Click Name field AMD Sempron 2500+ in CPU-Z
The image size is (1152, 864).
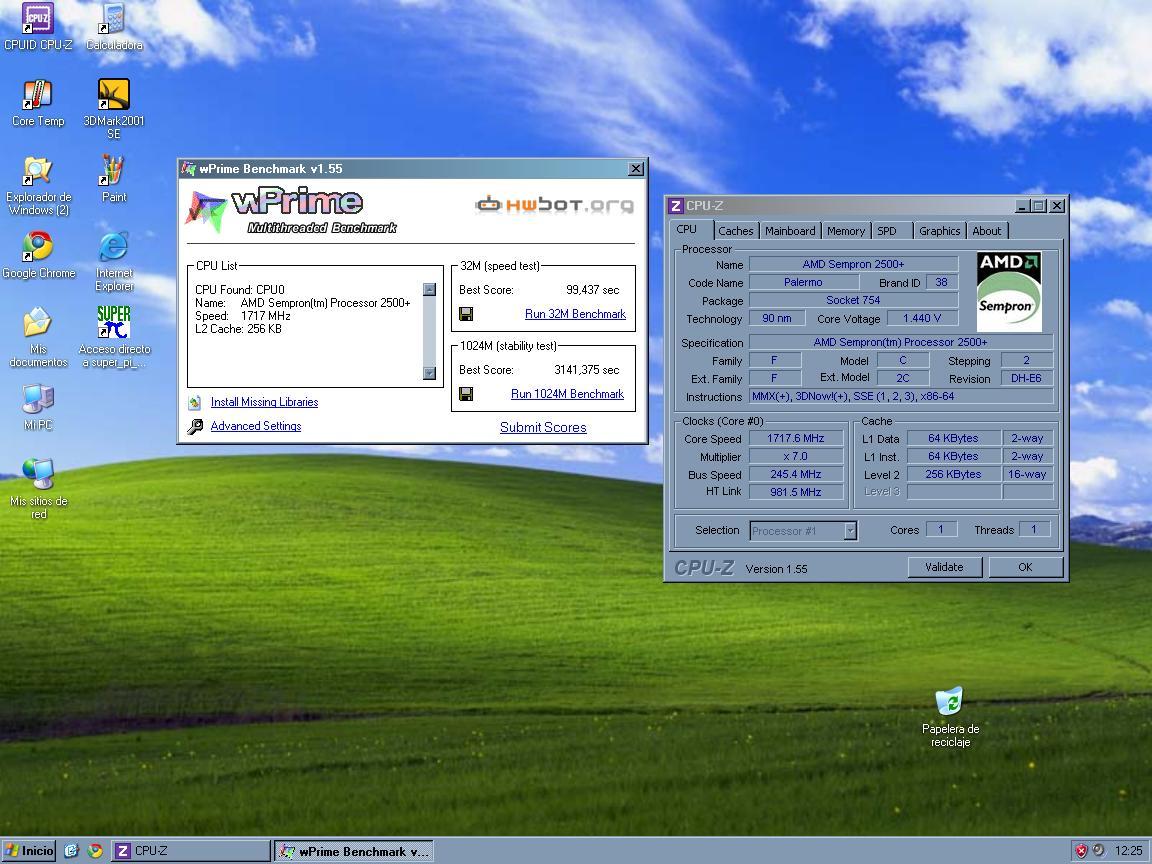[x=853, y=264]
